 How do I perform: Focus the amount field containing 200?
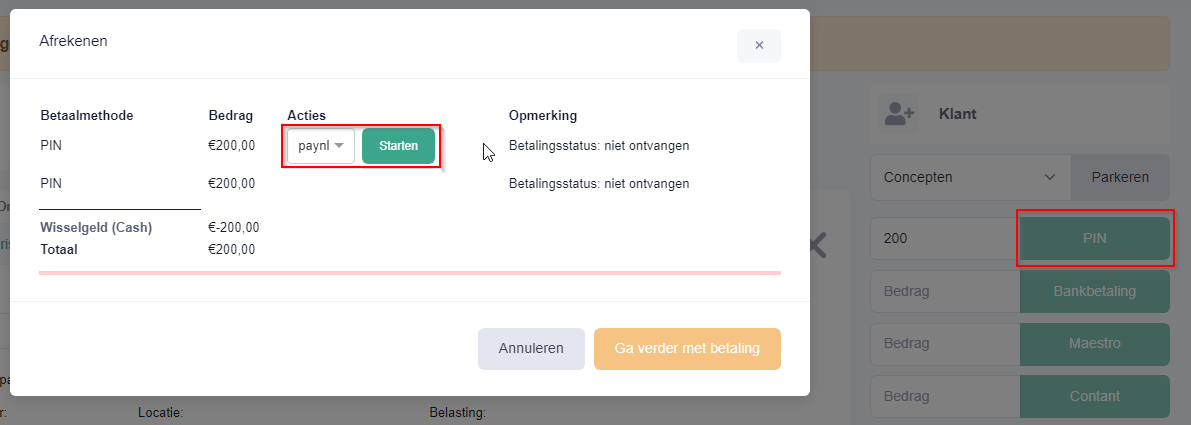[x=946, y=238]
